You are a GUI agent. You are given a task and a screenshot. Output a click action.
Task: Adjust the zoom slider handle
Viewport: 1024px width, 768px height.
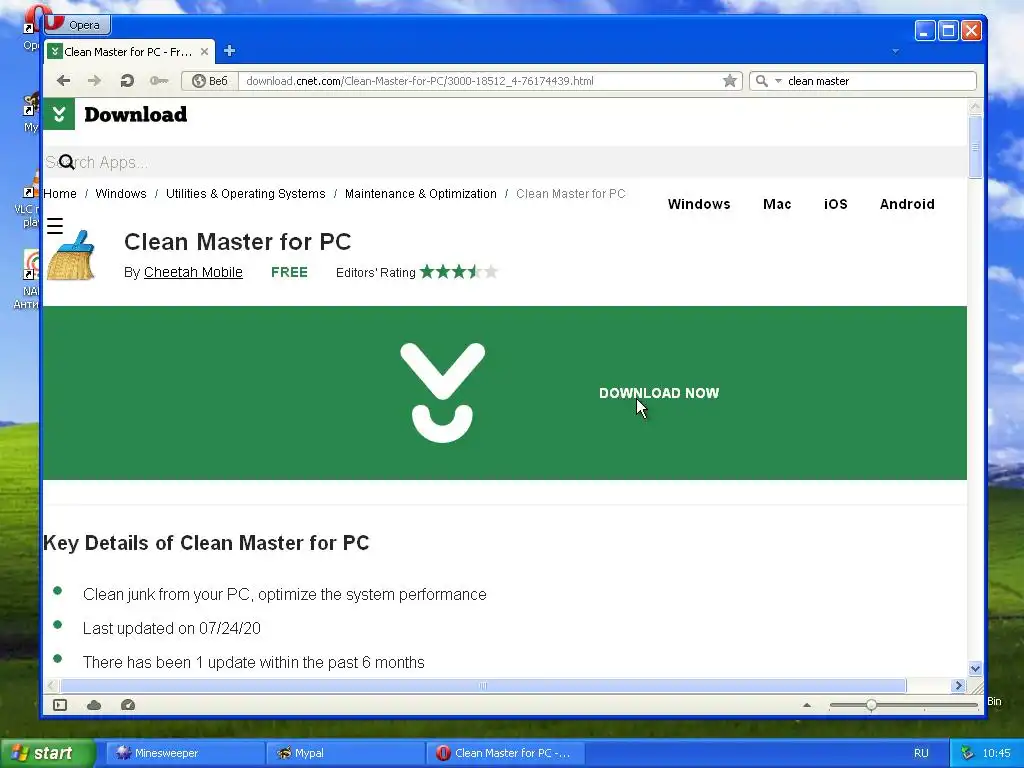click(x=871, y=705)
